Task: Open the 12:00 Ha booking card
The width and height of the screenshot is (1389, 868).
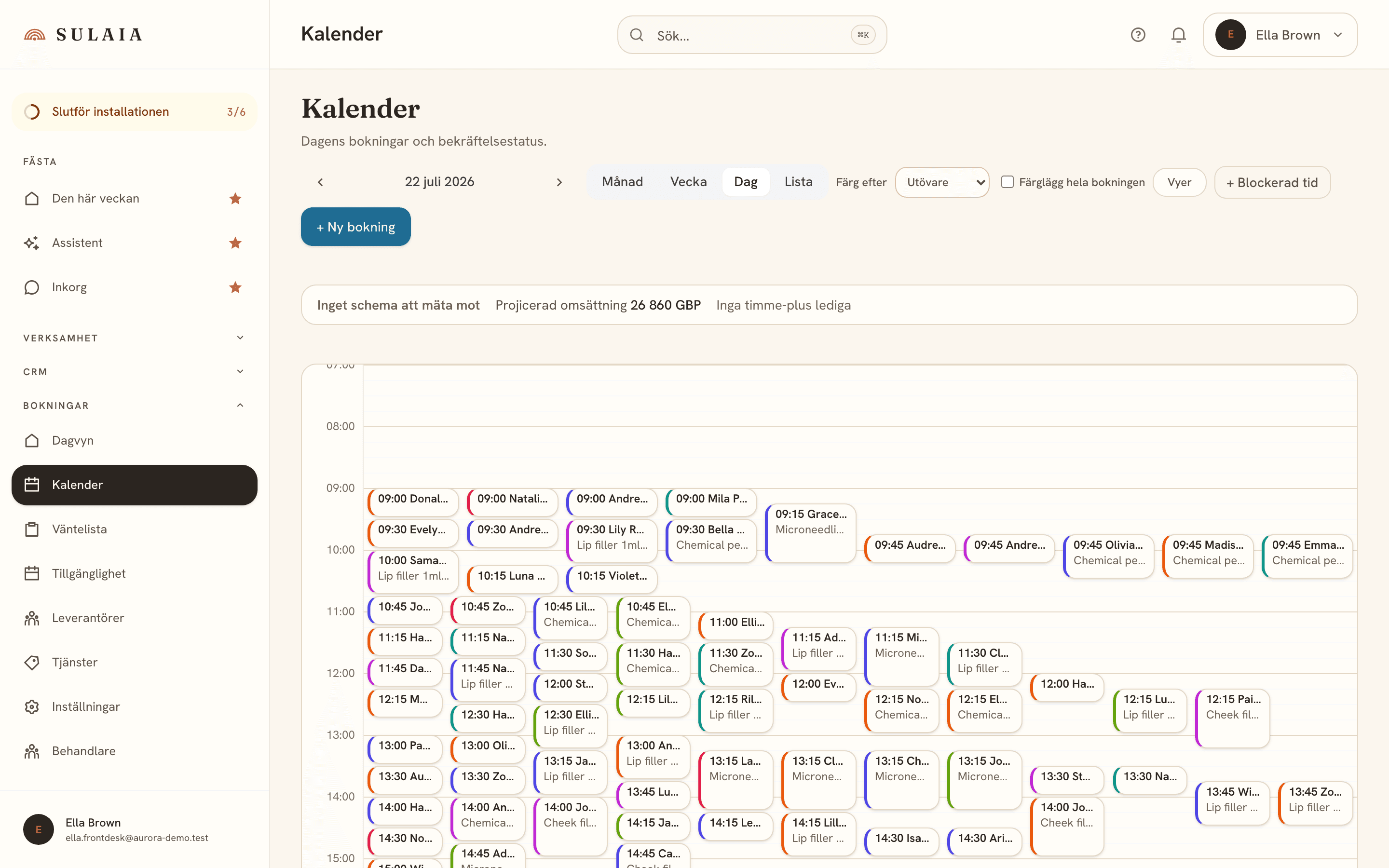Action: click(1066, 687)
